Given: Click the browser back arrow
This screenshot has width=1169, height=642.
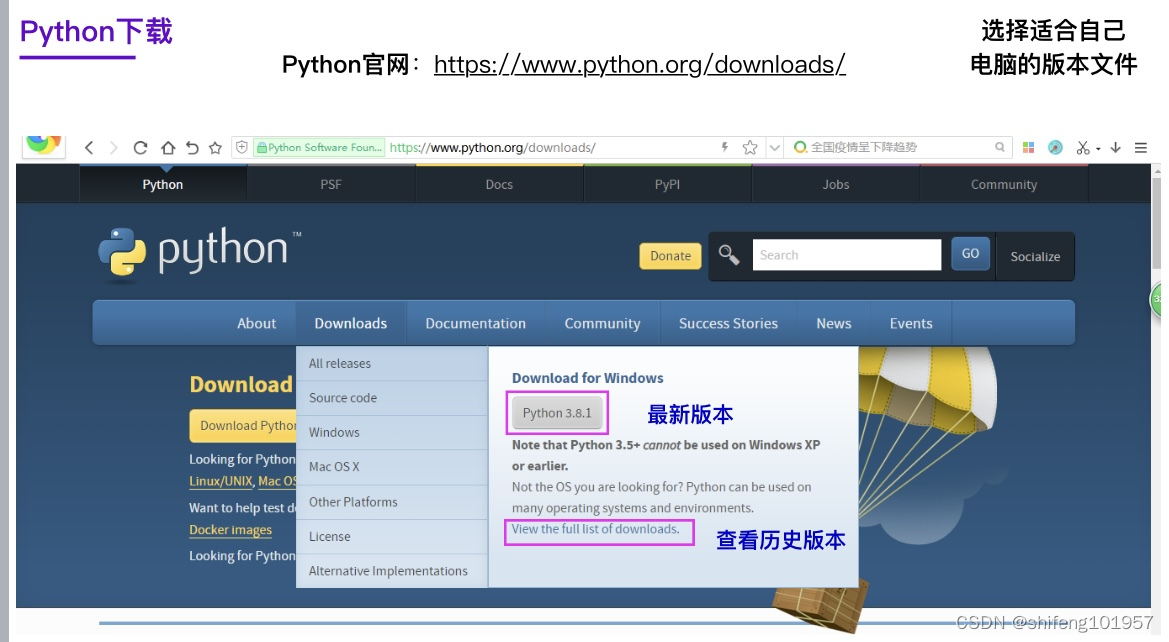Looking at the screenshot, I should pos(89,148).
